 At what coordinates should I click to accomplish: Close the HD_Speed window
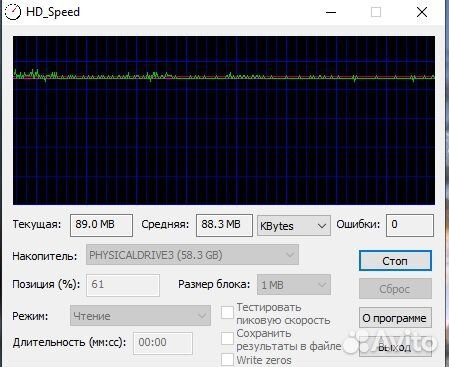[422, 12]
